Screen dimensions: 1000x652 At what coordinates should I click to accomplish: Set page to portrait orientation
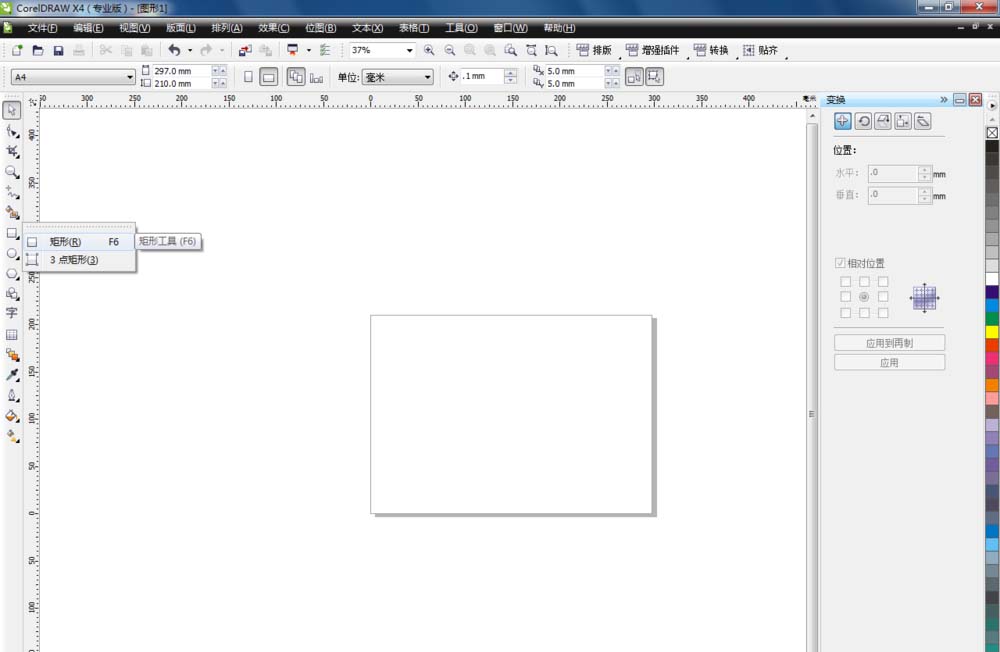pos(248,77)
